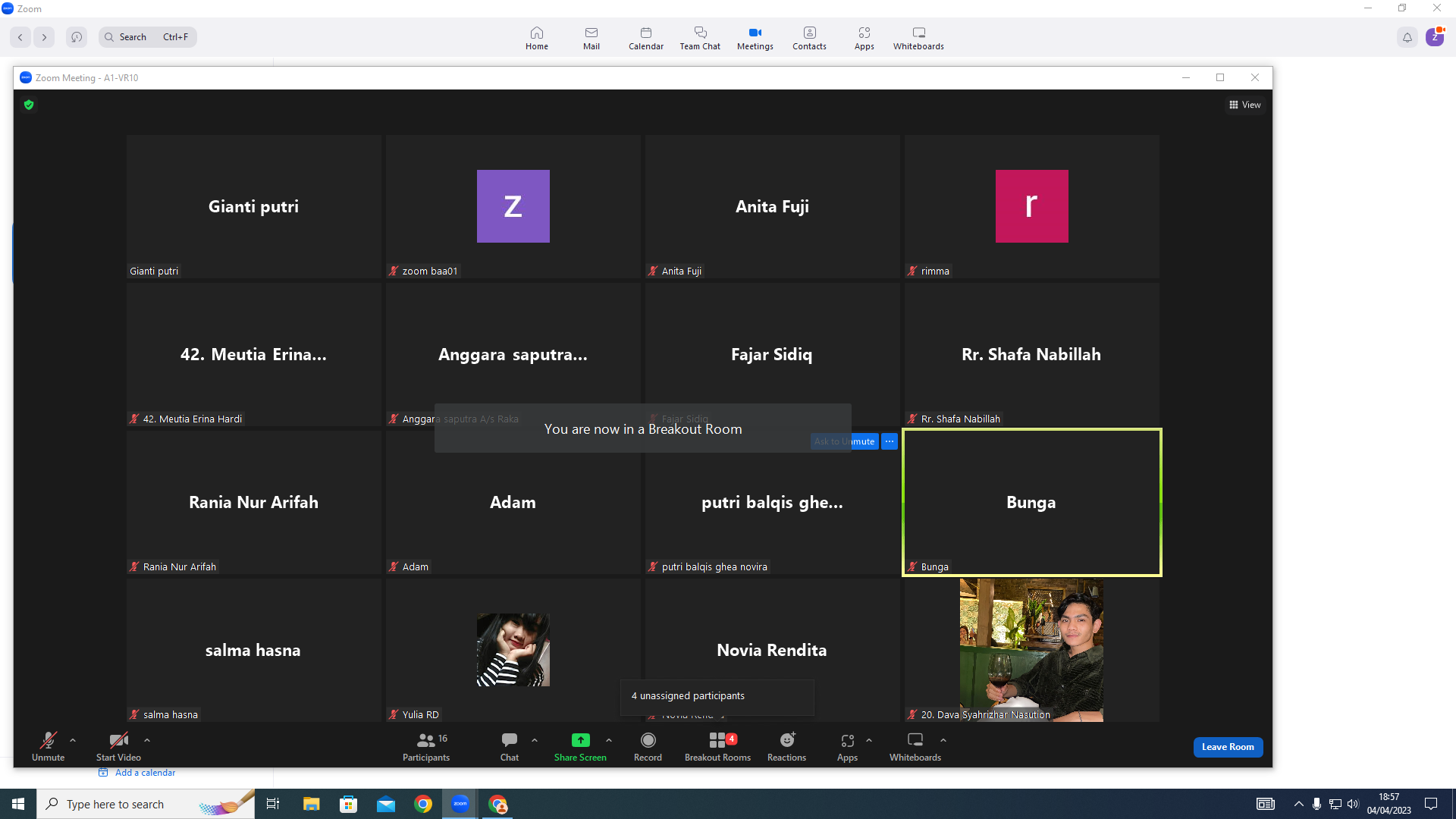Open the volume control in system tray
Image resolution: width=1456 pixels, height=819 pixels.
tap(1353, 804)
